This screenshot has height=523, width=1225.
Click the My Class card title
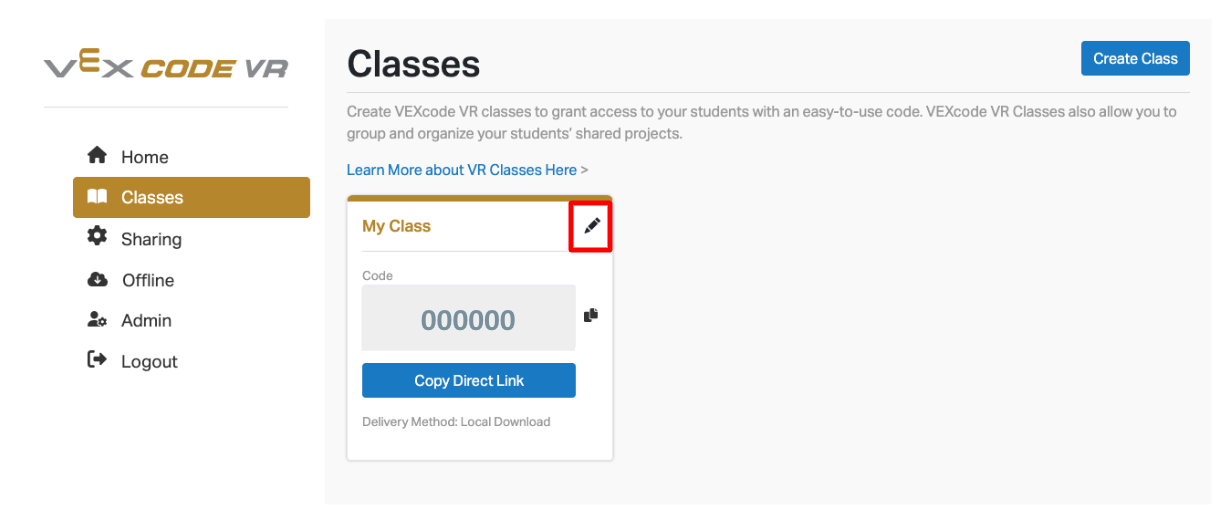coord(396,226)
